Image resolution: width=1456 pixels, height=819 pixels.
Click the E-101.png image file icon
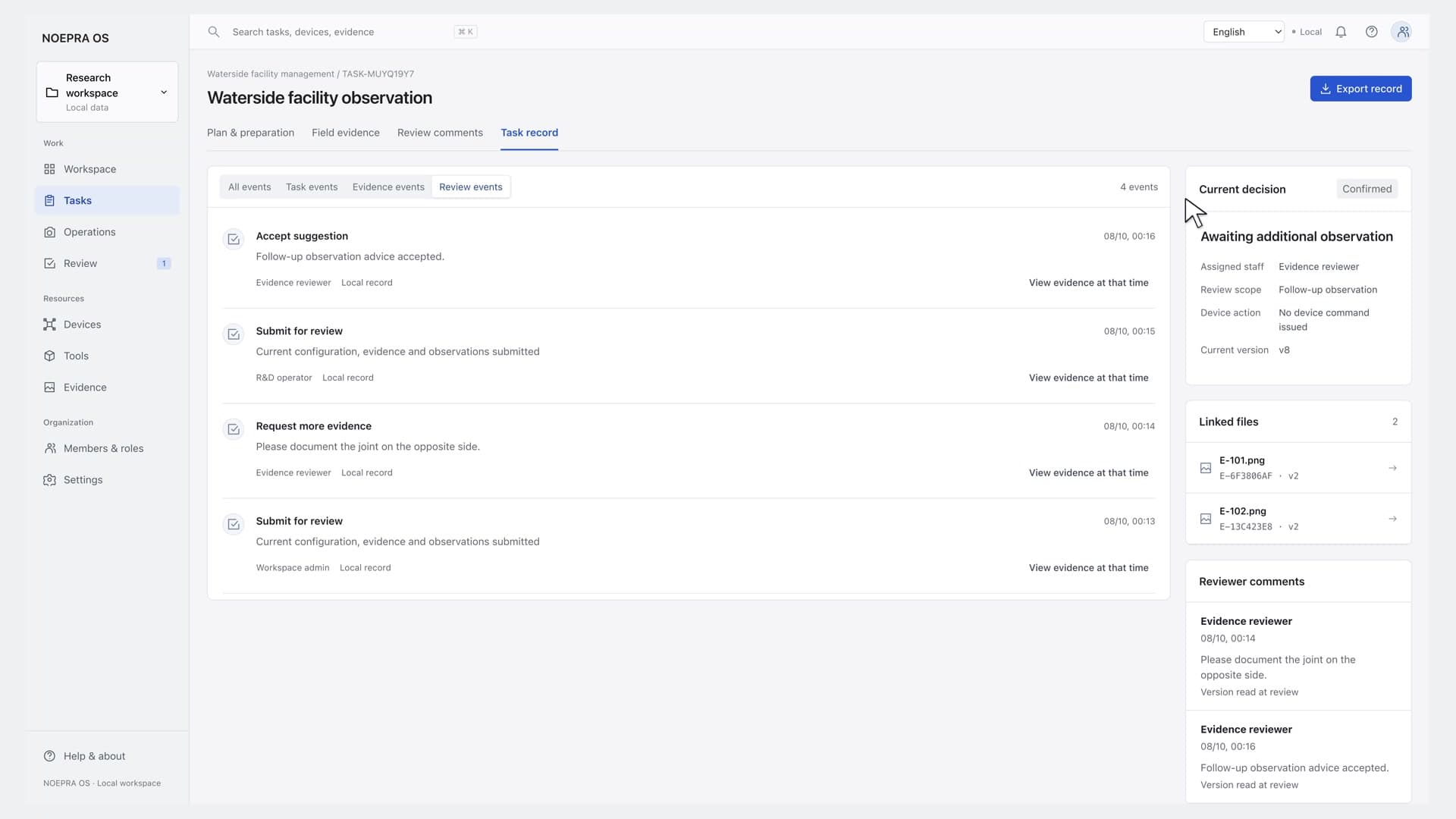point(1206,468)
